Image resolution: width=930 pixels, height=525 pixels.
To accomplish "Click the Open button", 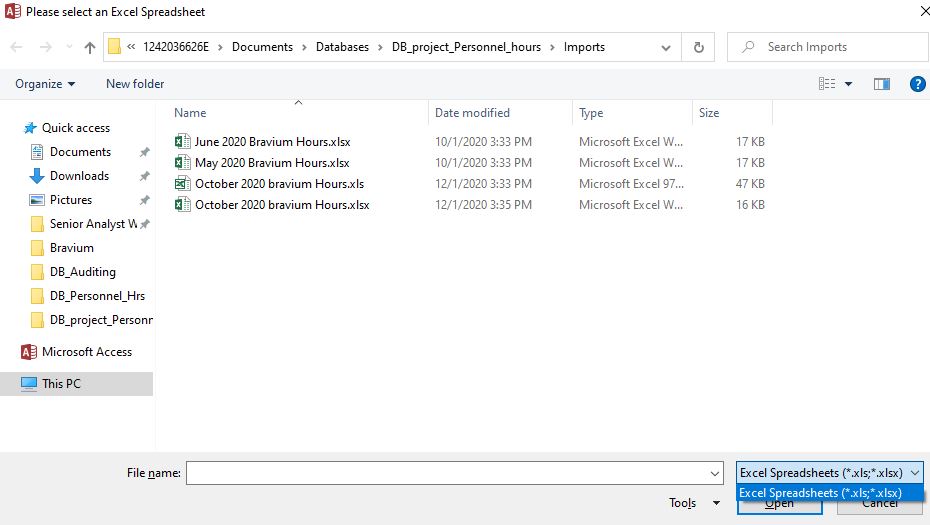I will click(x=779, y=508).
